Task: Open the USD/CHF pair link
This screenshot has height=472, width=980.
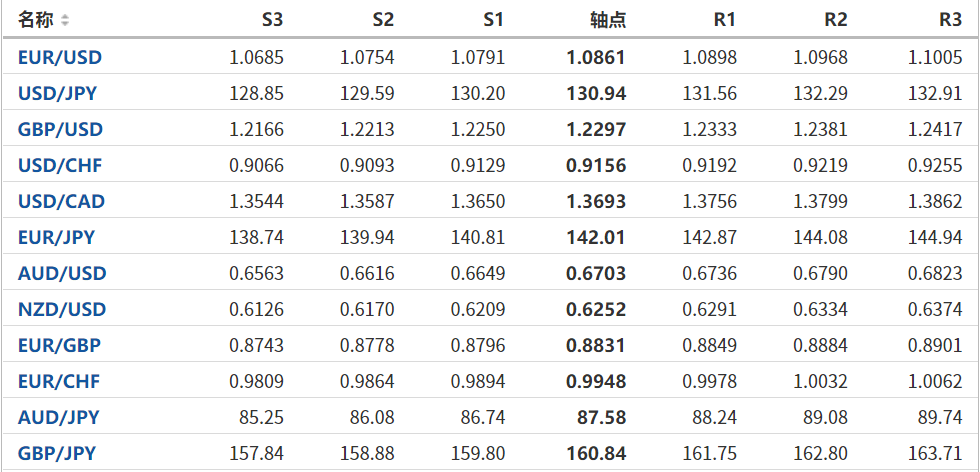Action: click(x=60, y=166)
